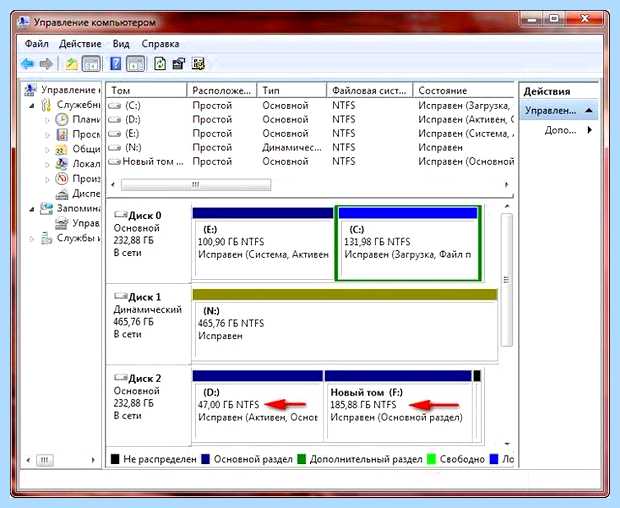
Task: Click the Refresh toolbar icon
Action: coord(160,64)
